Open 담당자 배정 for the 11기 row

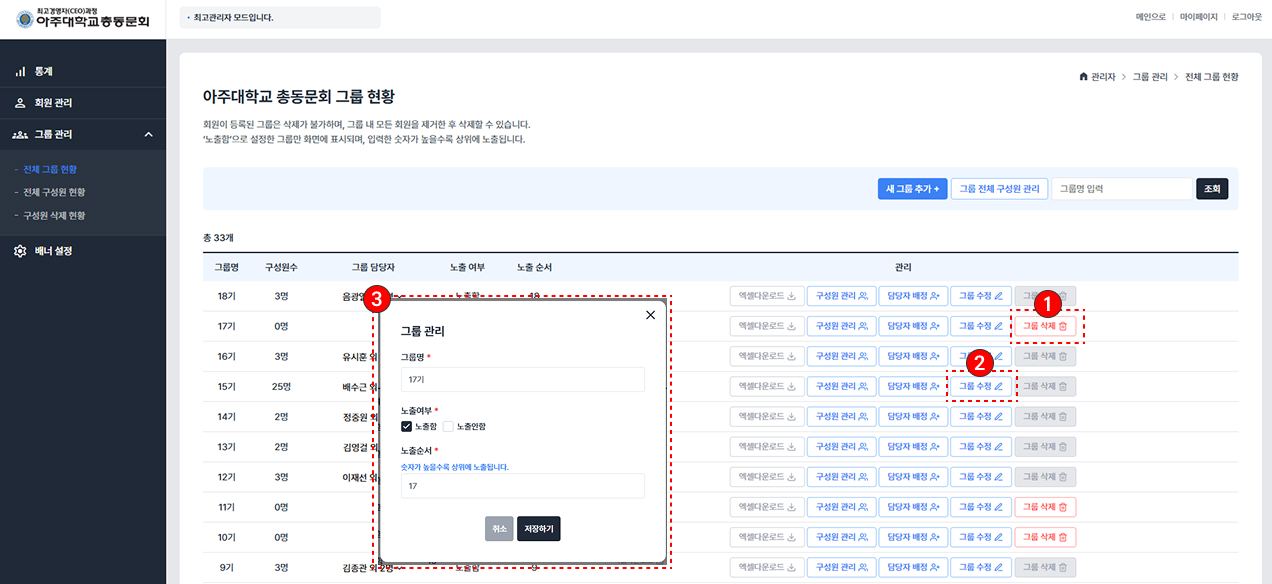click(x=913, y=507)
